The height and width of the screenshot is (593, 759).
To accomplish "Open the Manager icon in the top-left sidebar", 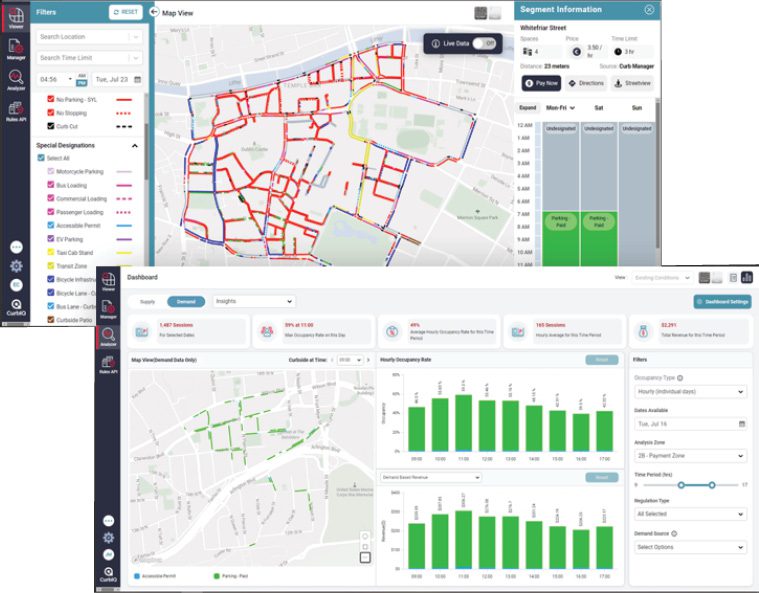I will 14,47.
